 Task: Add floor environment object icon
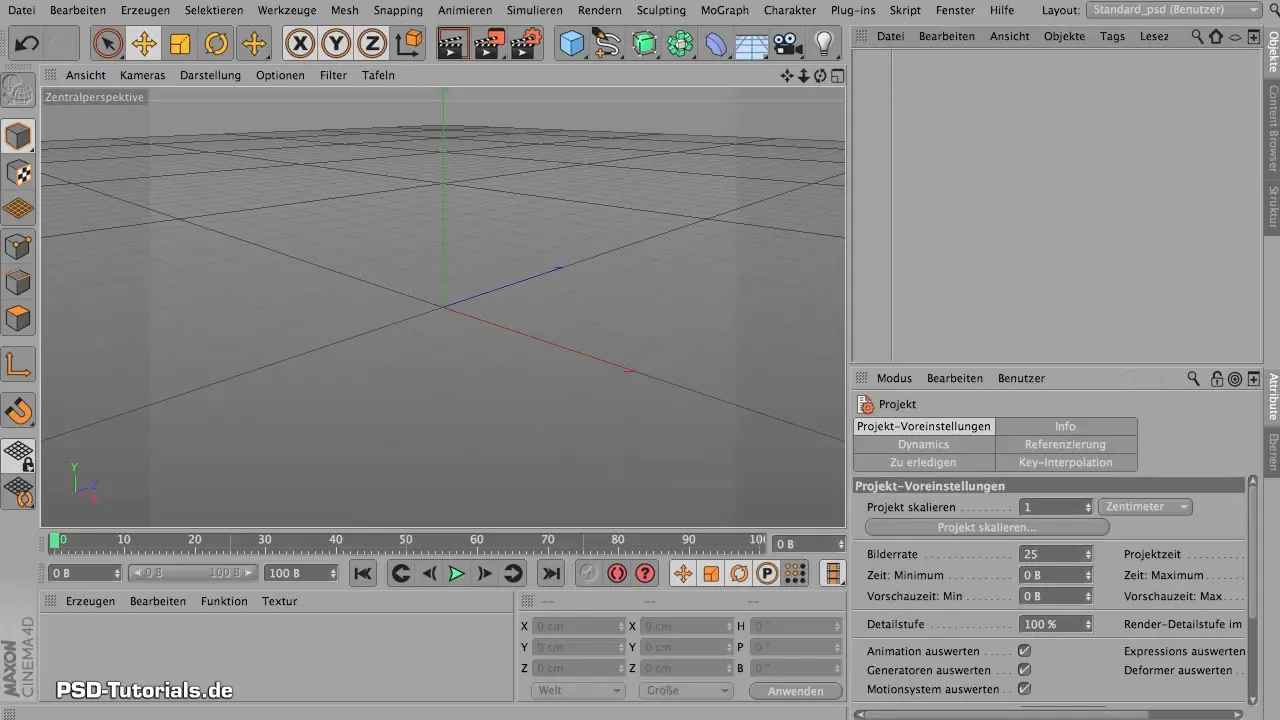point(752,44)
